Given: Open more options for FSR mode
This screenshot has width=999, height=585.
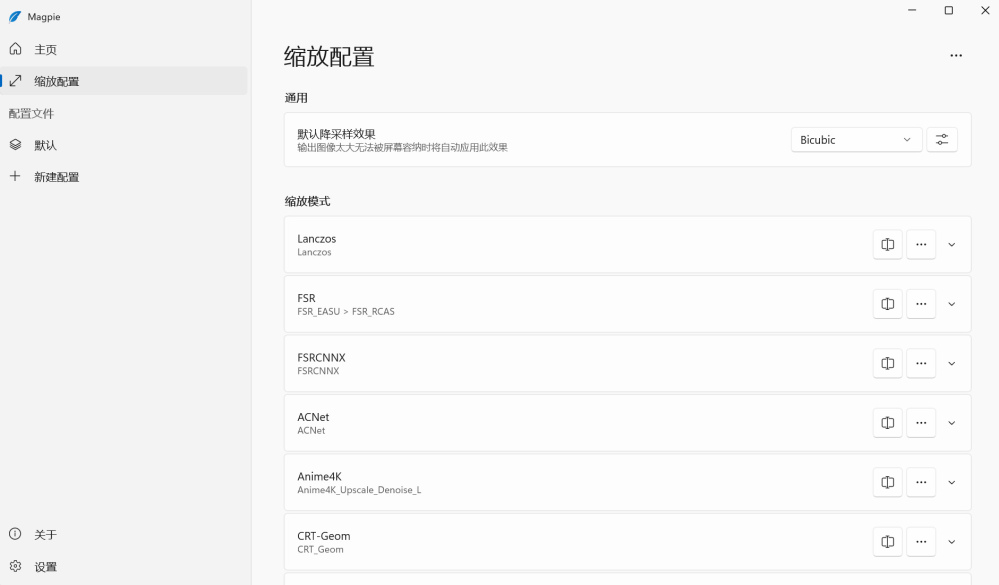Looking at the screenshot, I should 921,304.
